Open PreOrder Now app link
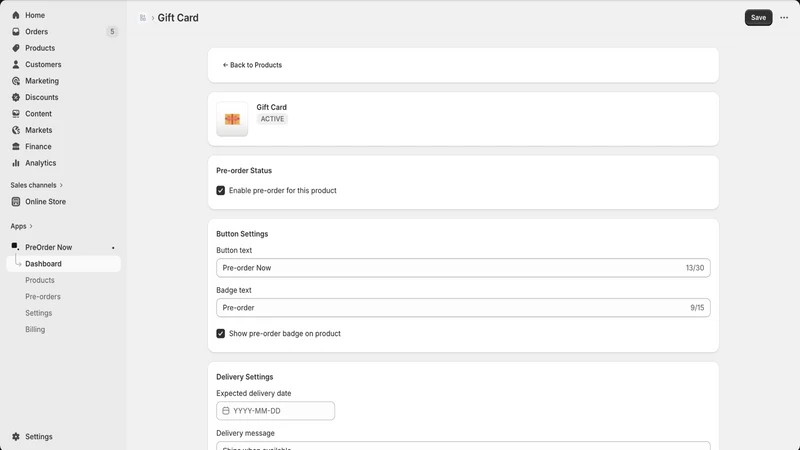800x450 pixels. (48, 247)
